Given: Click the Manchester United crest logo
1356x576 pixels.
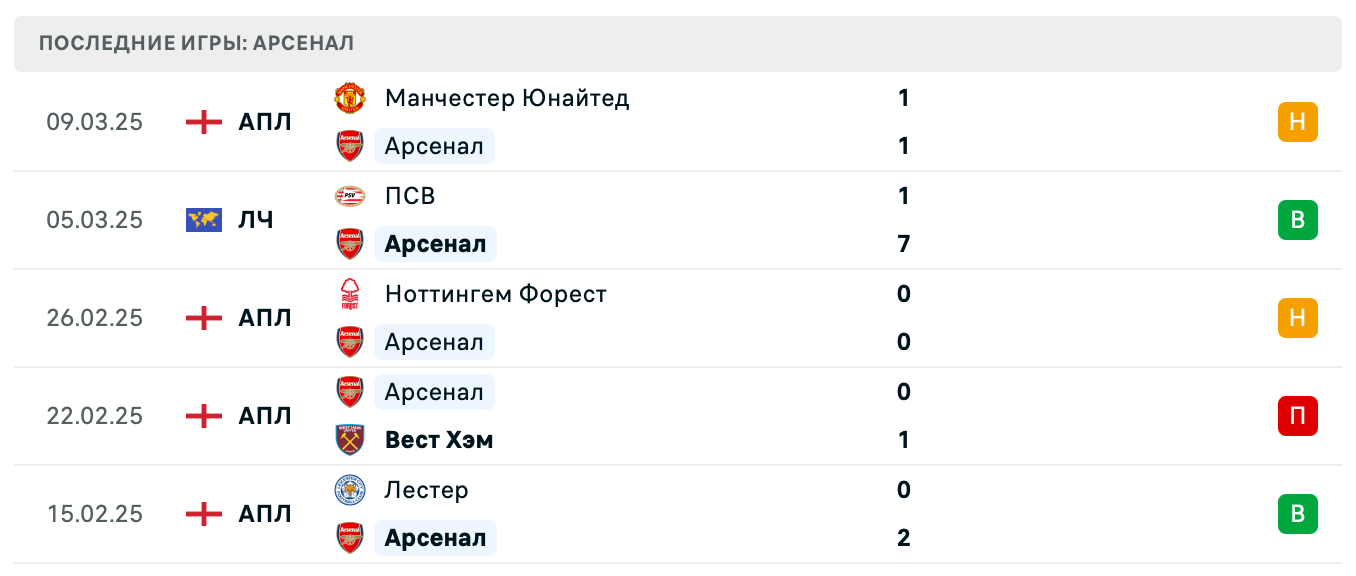Looking at the screenshot, I should (x=349, y=98).
